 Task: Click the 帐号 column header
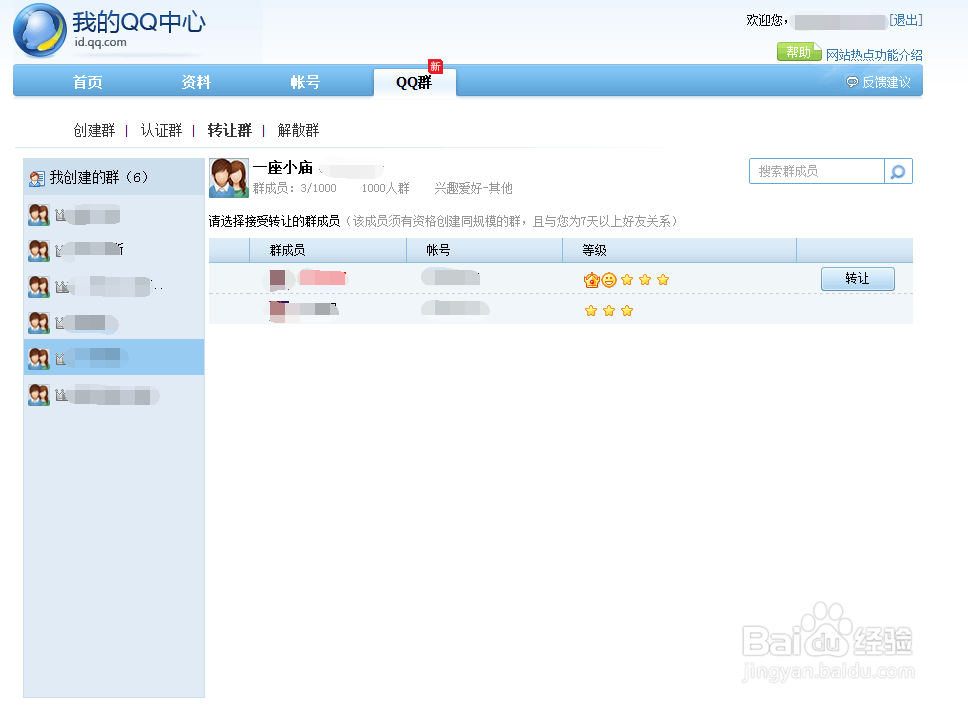pyautogui.click(x=438, y=250)
